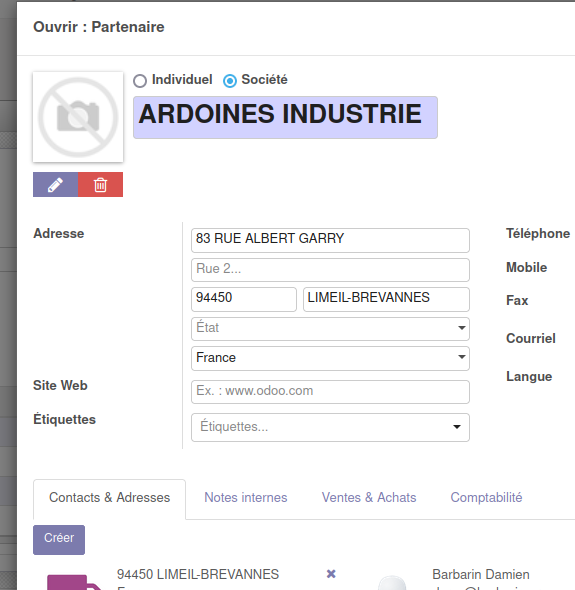Screen dimensions: 575x590
Task: Click the postal code field 94450
Action: (244, 299)
